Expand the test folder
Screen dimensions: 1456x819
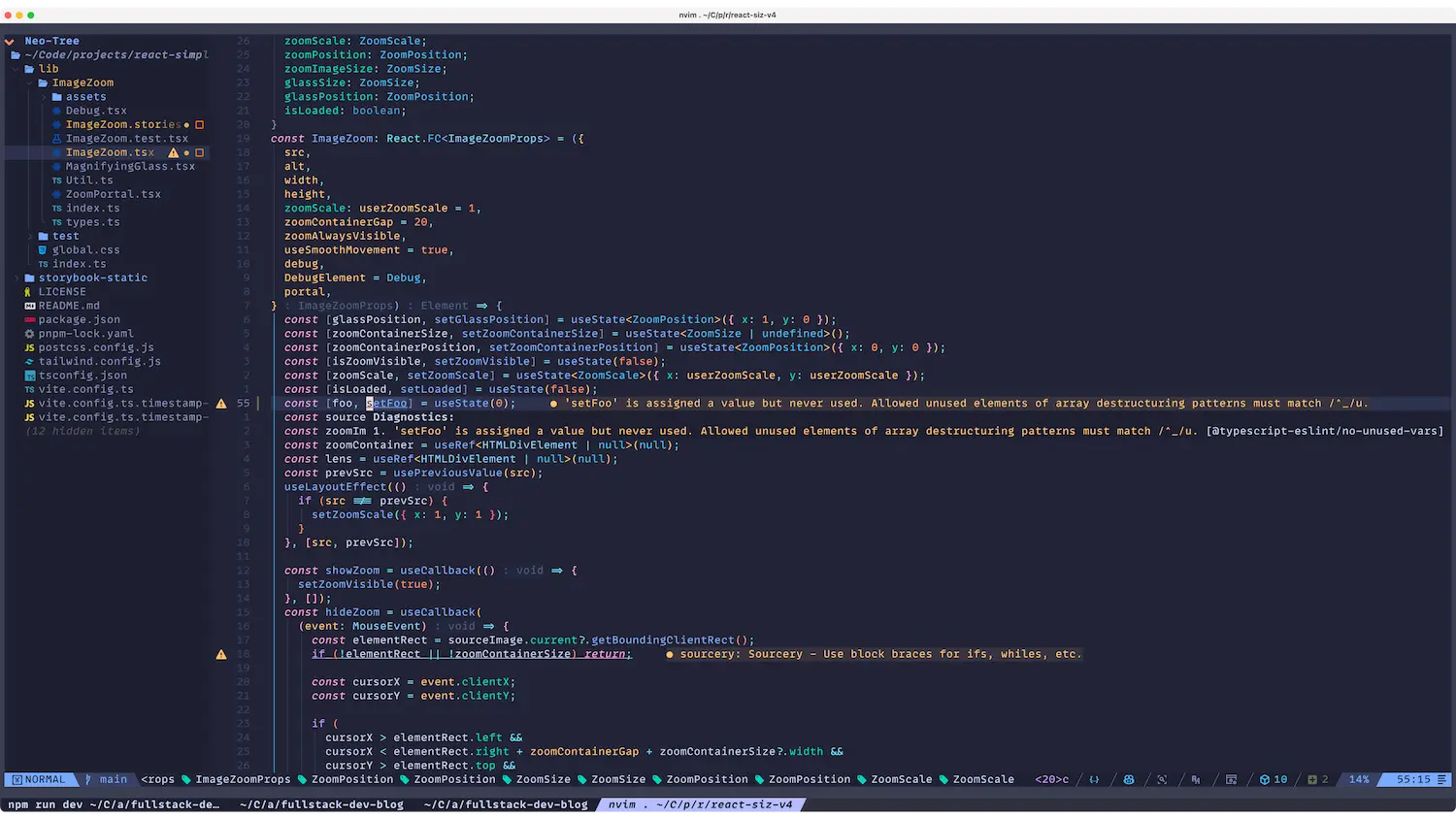coord(30,237)
